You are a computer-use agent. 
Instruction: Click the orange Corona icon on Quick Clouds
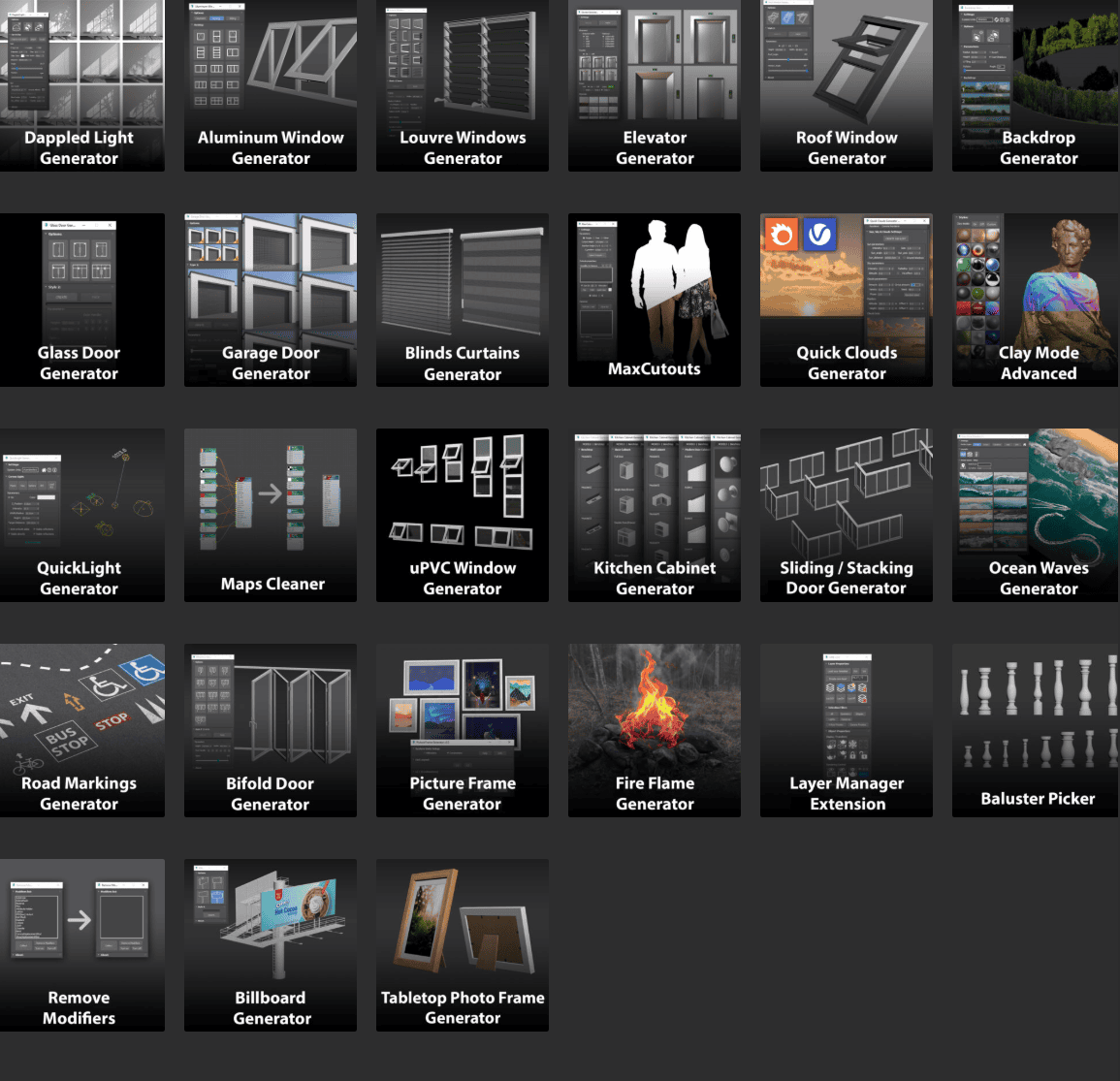pyautogui.click(x=782, y=235)
